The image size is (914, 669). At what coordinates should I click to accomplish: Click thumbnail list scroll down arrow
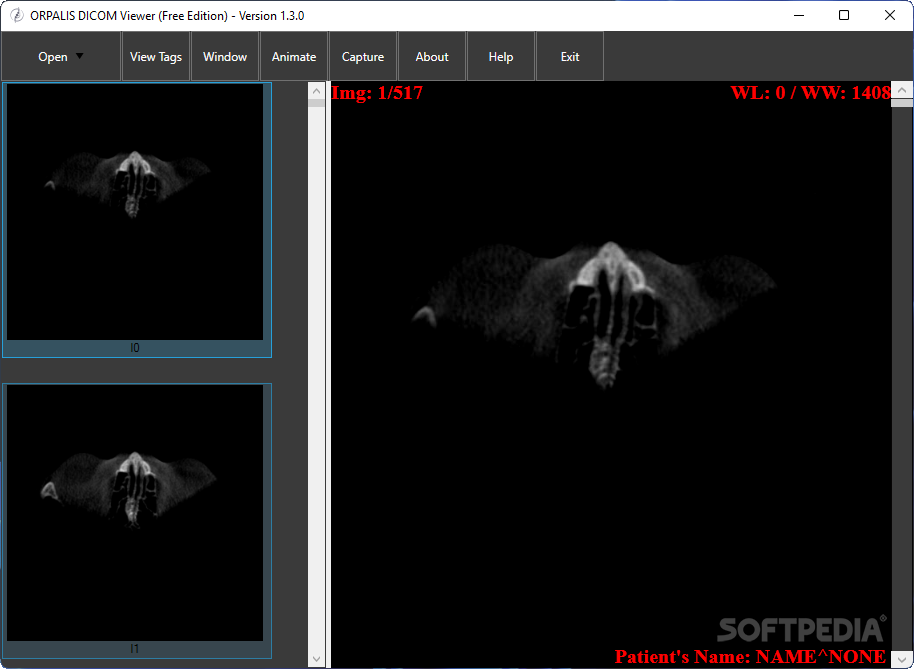click(317, 659)
